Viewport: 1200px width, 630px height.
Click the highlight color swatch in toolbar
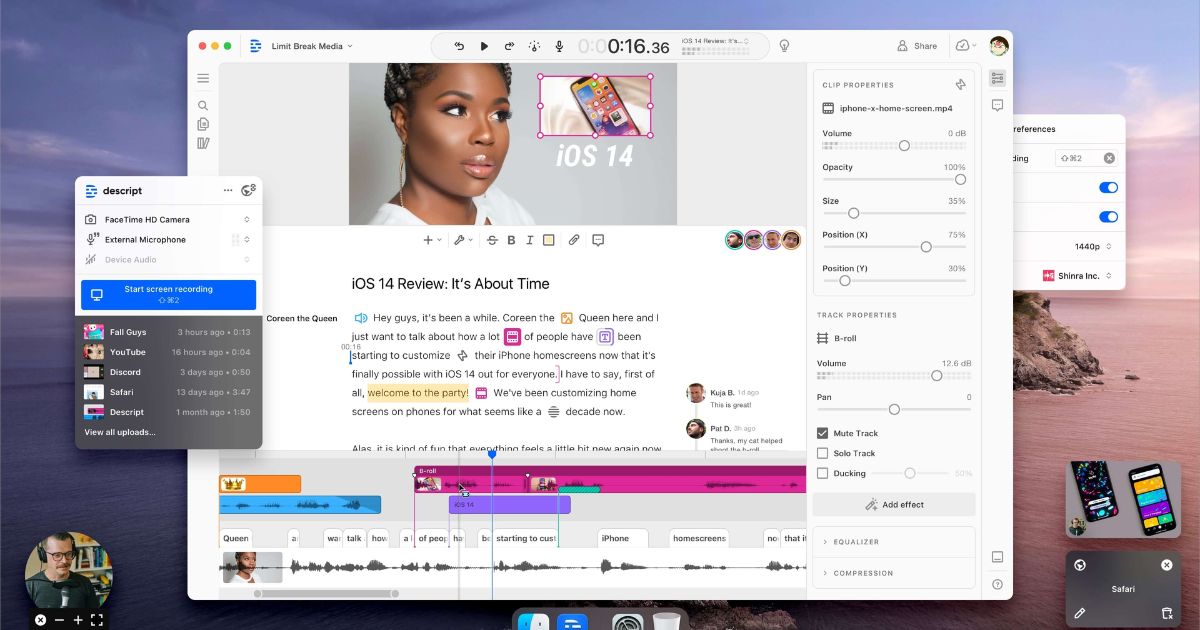549,240
